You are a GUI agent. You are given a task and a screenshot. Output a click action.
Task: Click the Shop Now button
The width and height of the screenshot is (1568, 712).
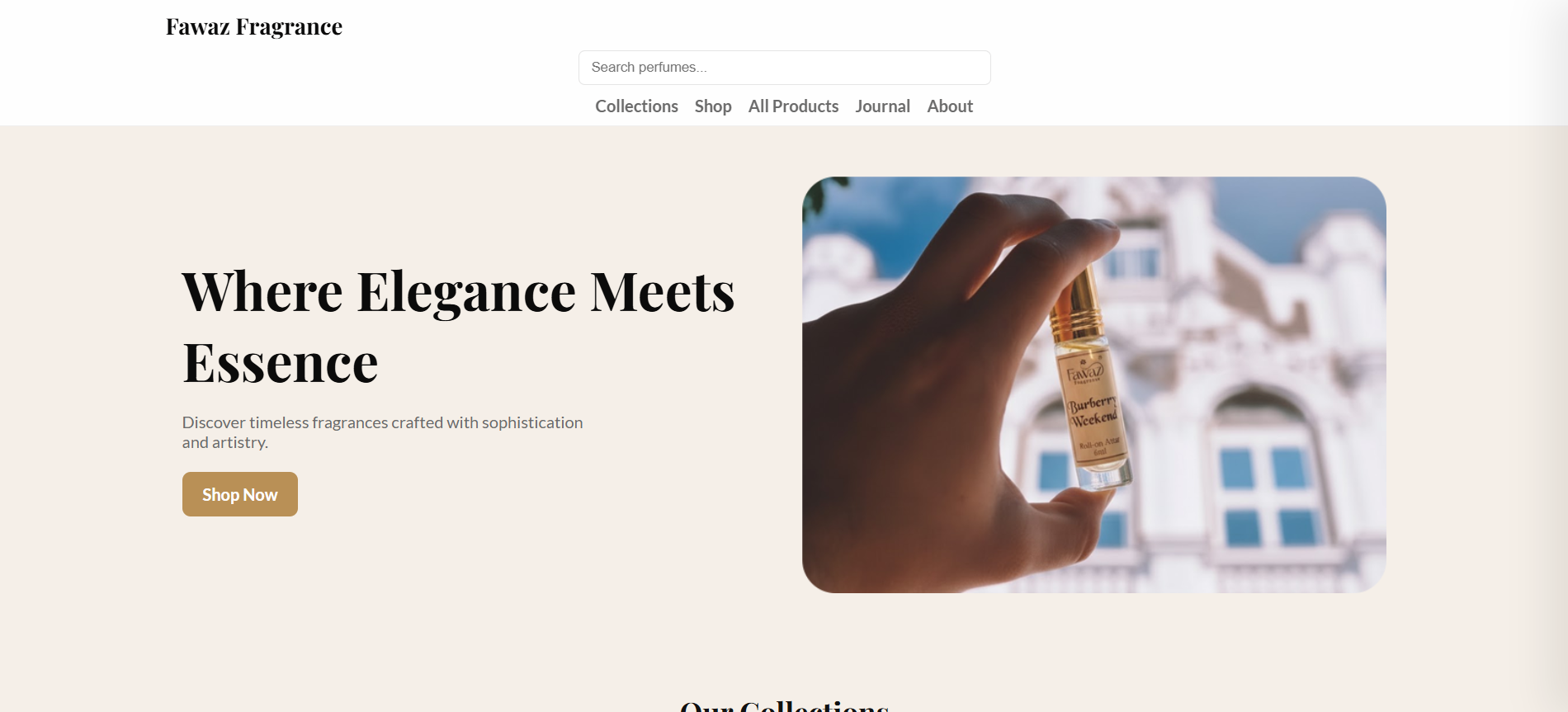(240, 494)
